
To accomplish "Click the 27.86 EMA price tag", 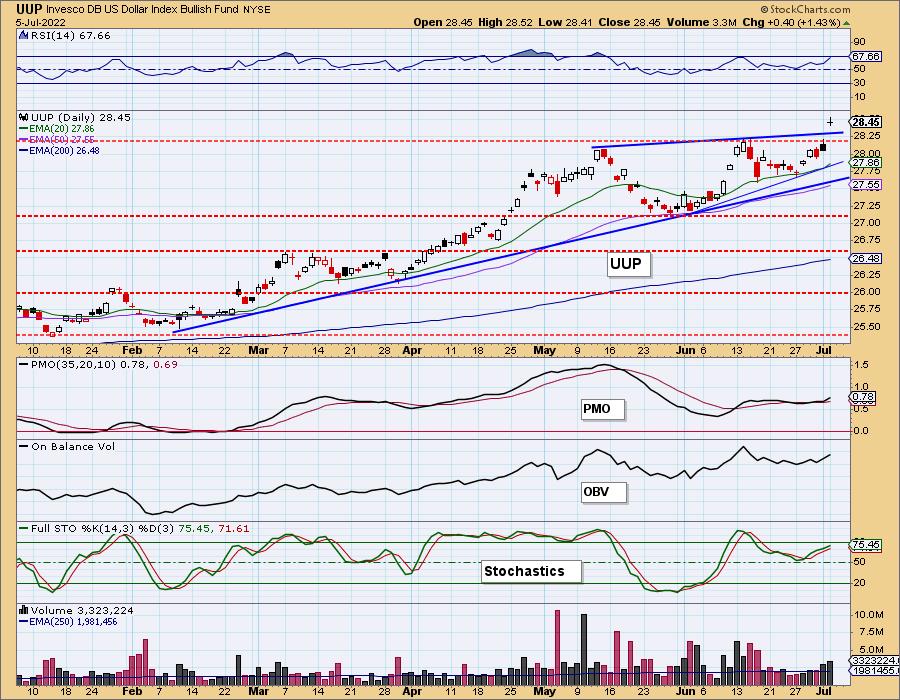I will [866, 163].
